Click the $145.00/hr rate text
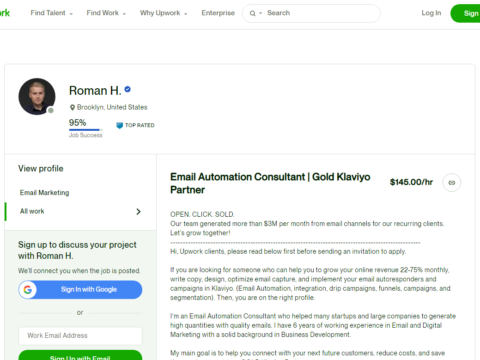The image size is (480, 360). 411,182
